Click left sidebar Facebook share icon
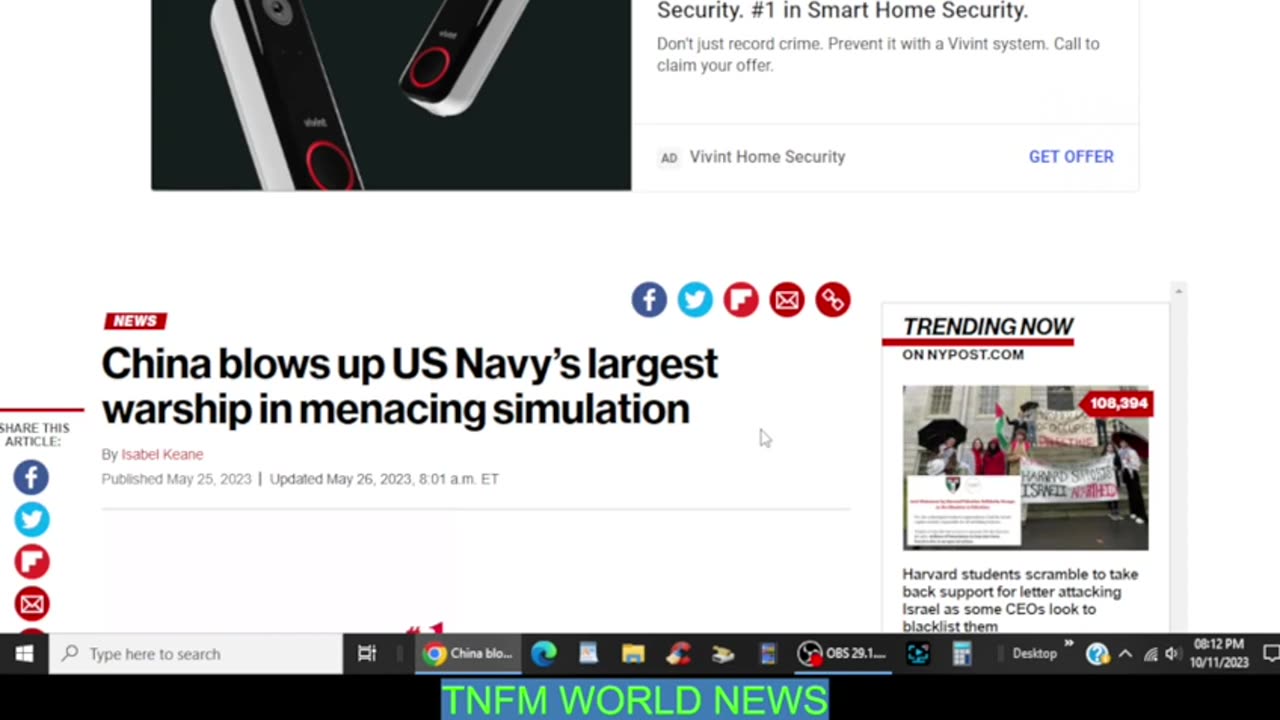 [31, 478]
